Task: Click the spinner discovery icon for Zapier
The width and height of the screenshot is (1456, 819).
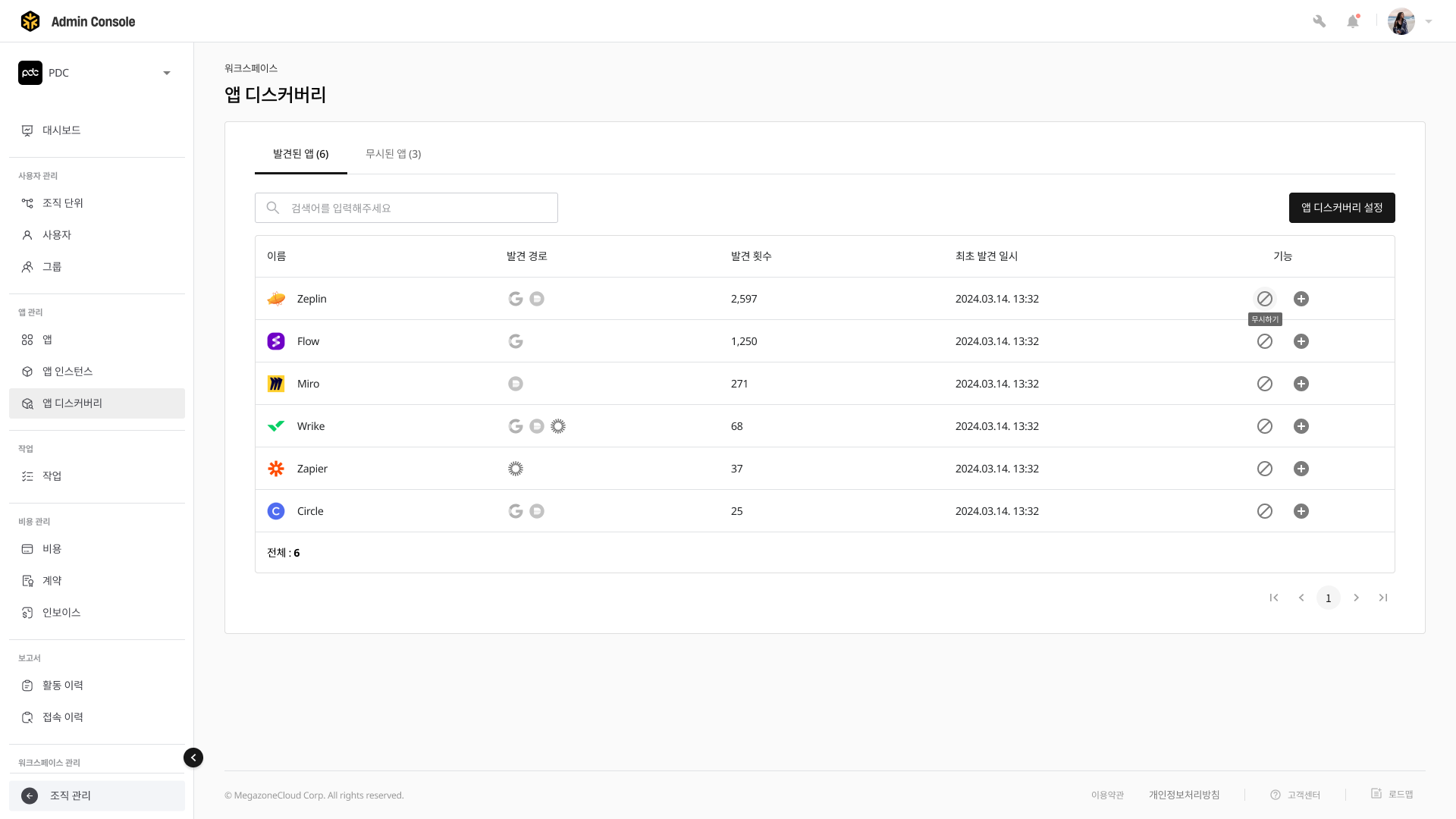Action: (x=516, y=469)
